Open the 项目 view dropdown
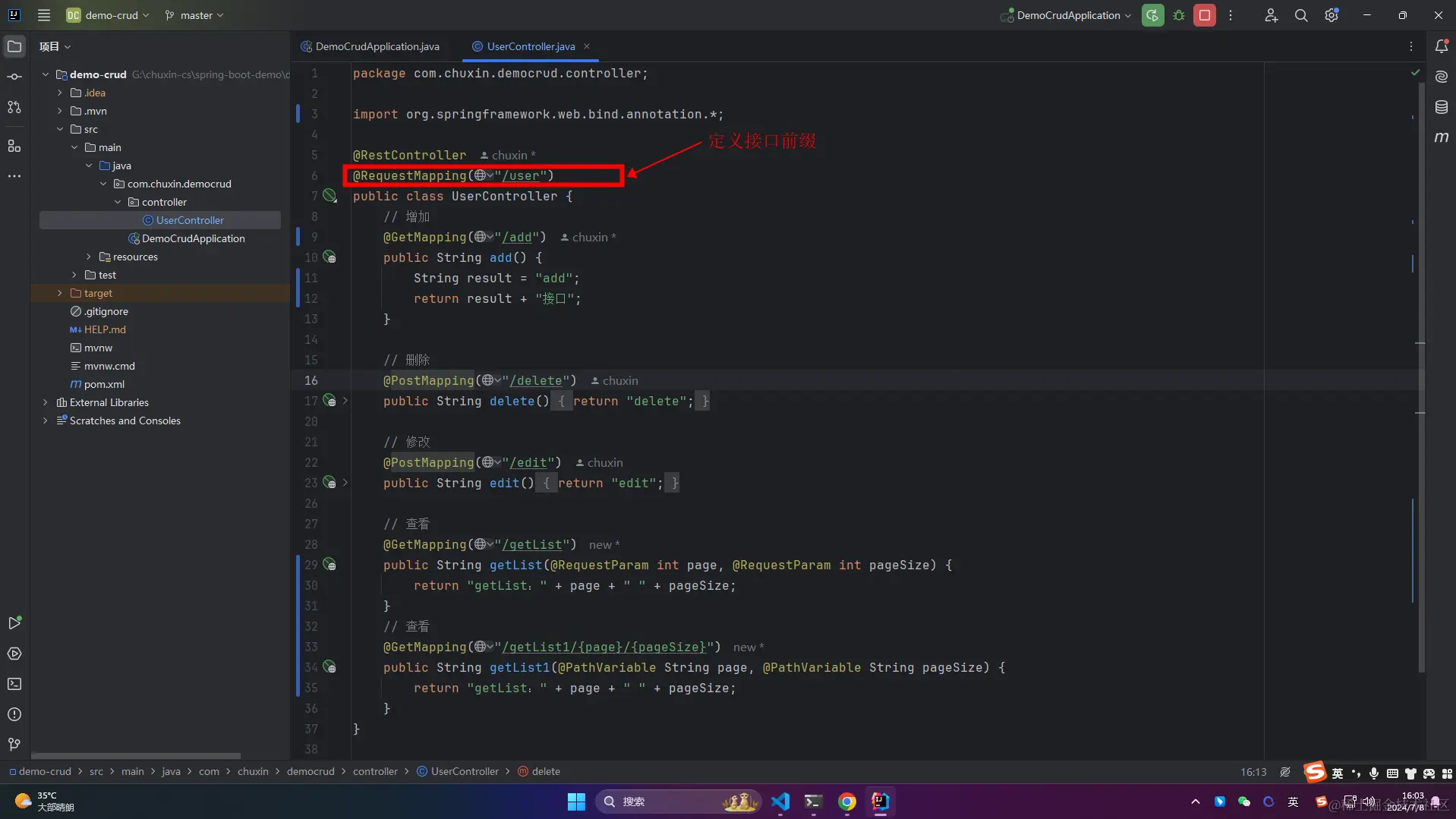Screen dimensions: 1456x819 pyautogui.click(x=55, y=46)
